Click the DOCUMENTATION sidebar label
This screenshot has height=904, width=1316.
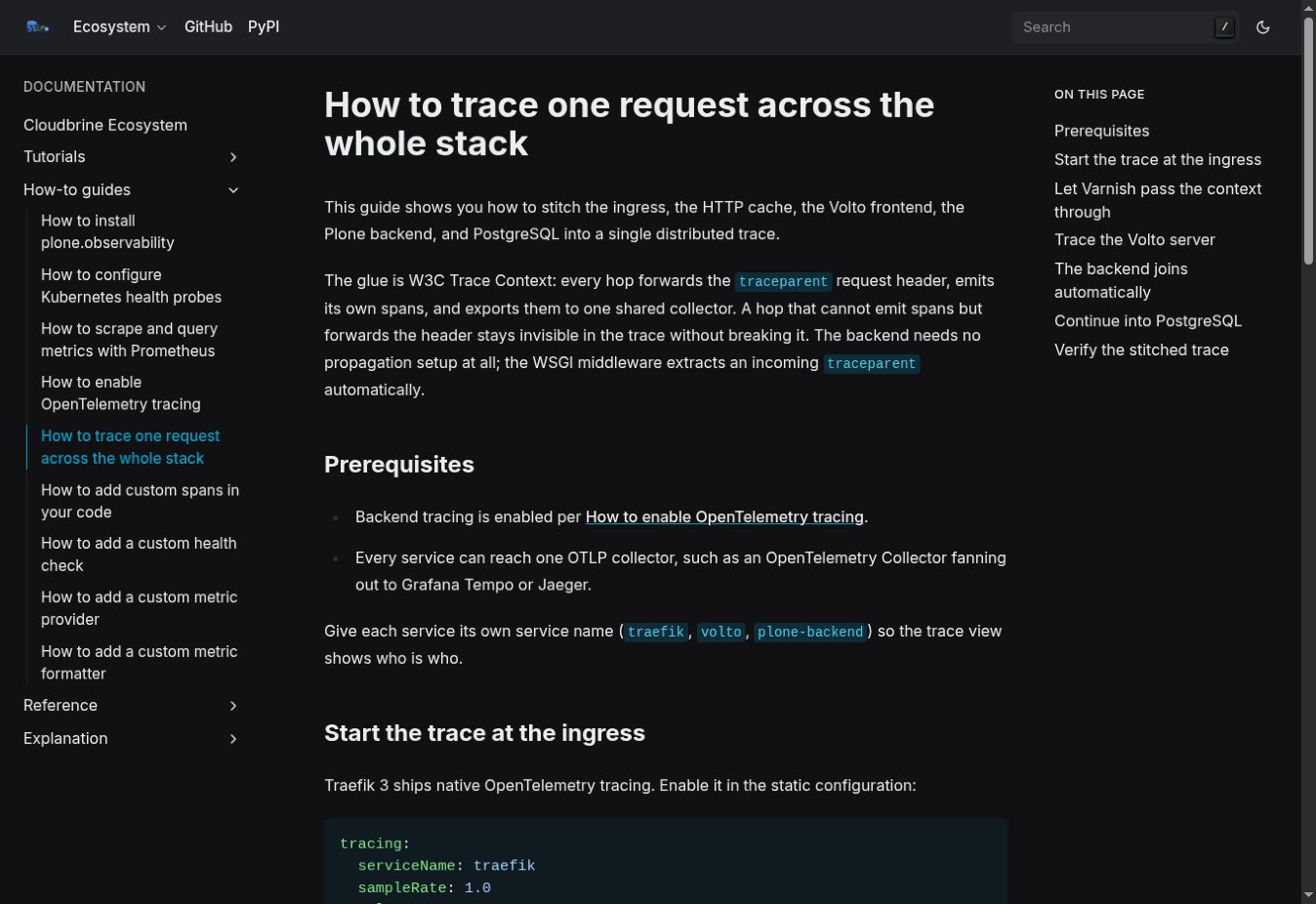pyautogui.click(x=84, y=87)
